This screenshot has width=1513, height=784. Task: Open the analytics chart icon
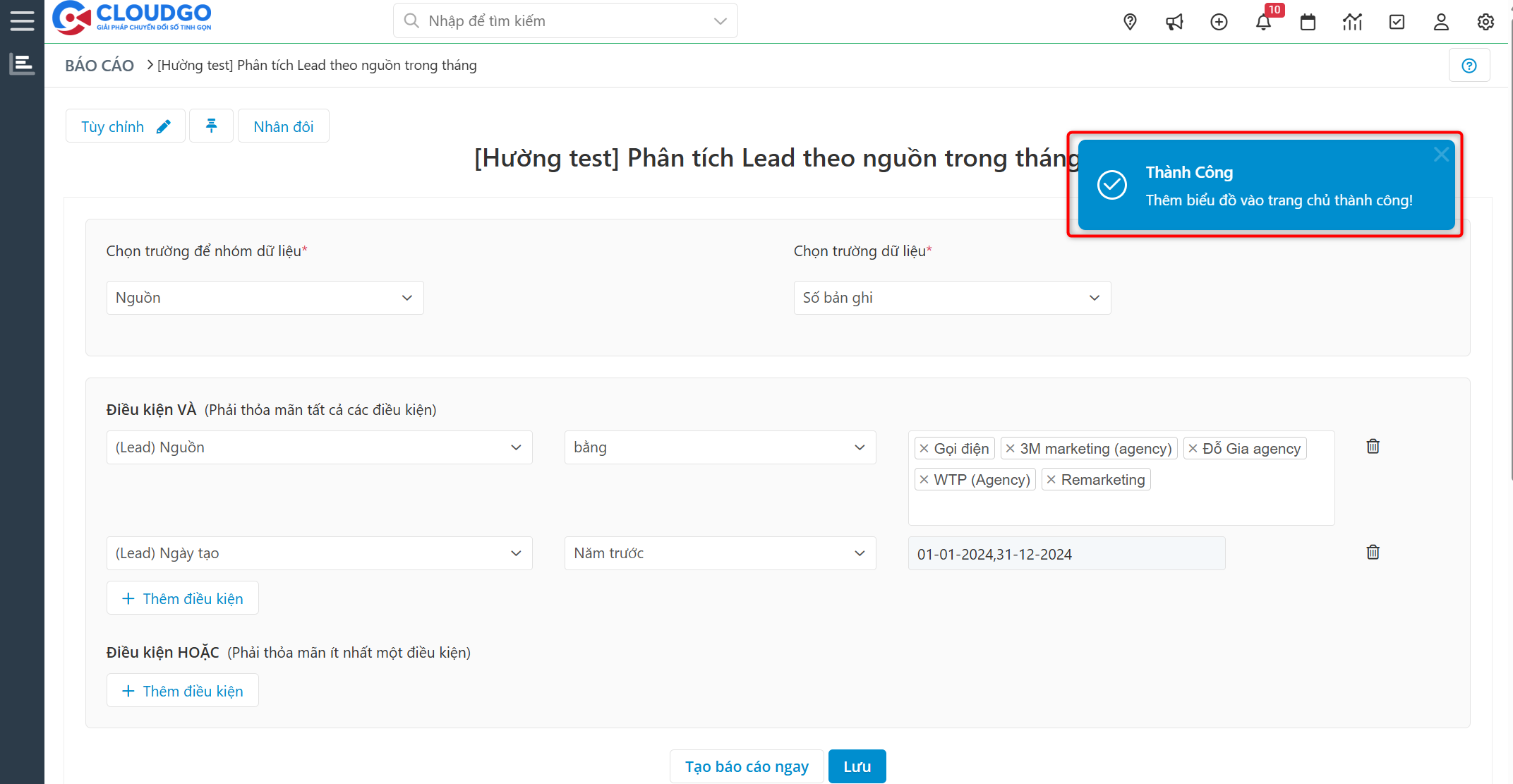point(1352,22)
